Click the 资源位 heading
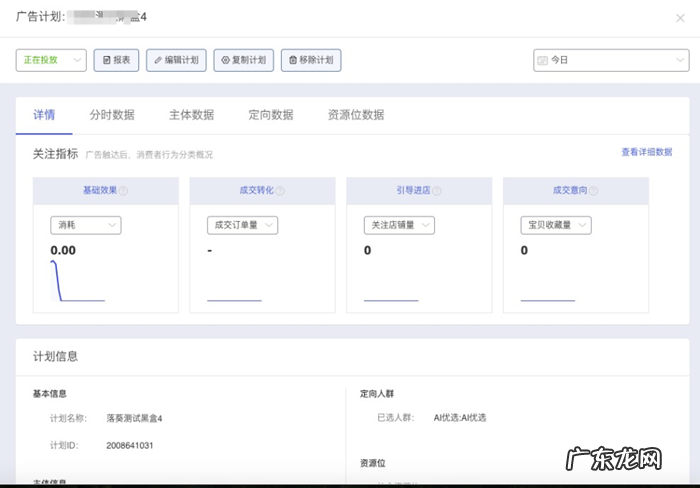700x488 pixels. pos(373,463)
